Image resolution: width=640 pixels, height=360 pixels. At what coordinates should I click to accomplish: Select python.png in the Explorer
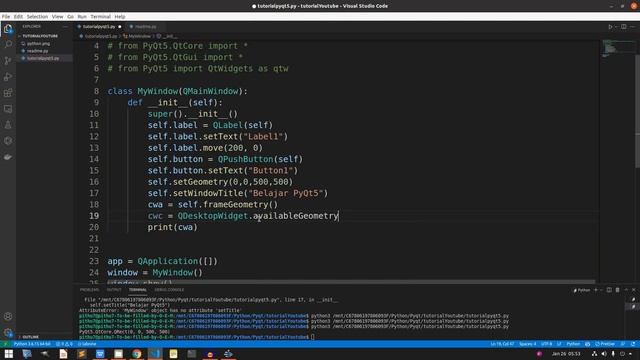click(38, 43)
